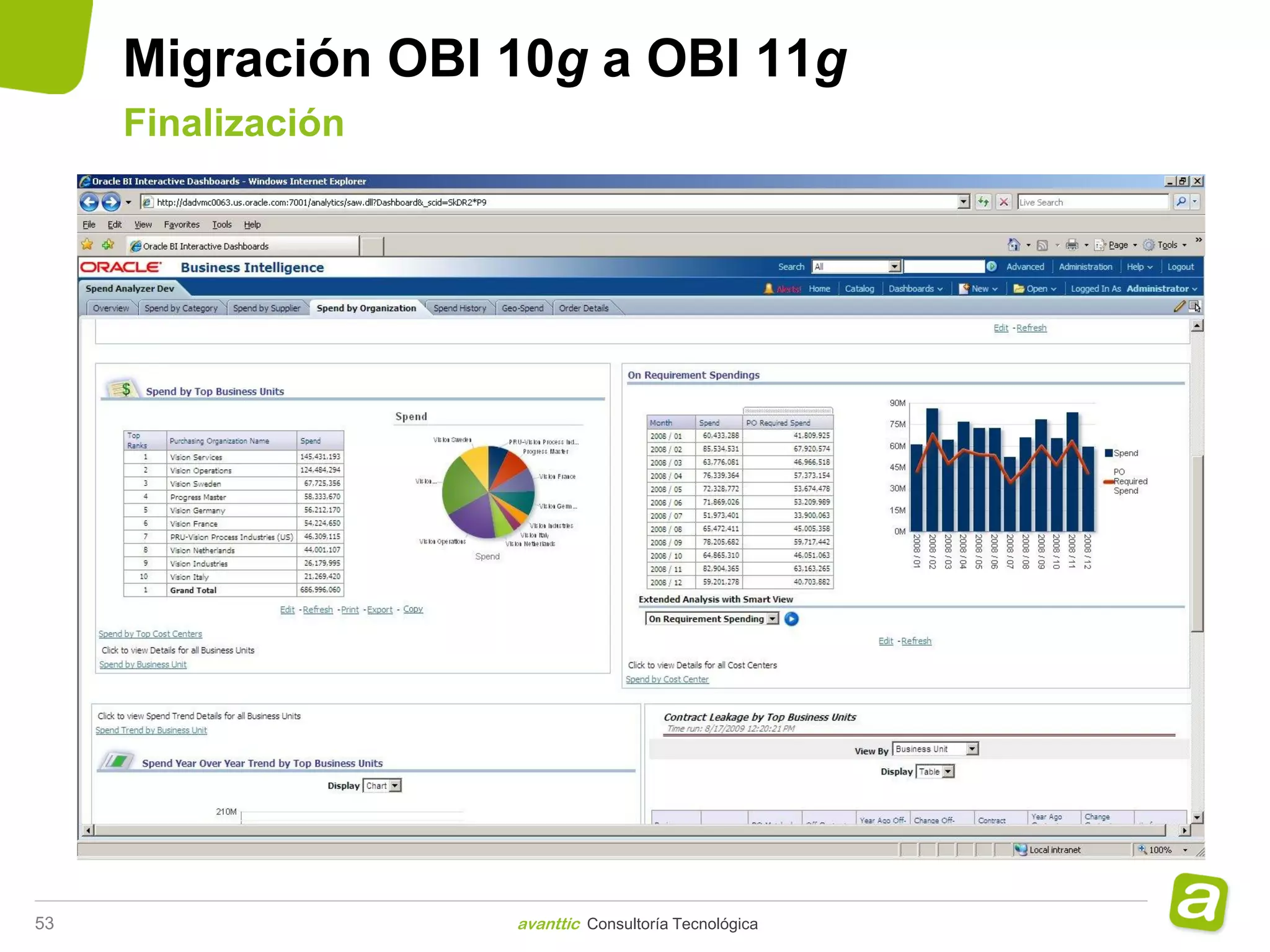
Task: Click the Catalog link
Action: tap(859, 289)
